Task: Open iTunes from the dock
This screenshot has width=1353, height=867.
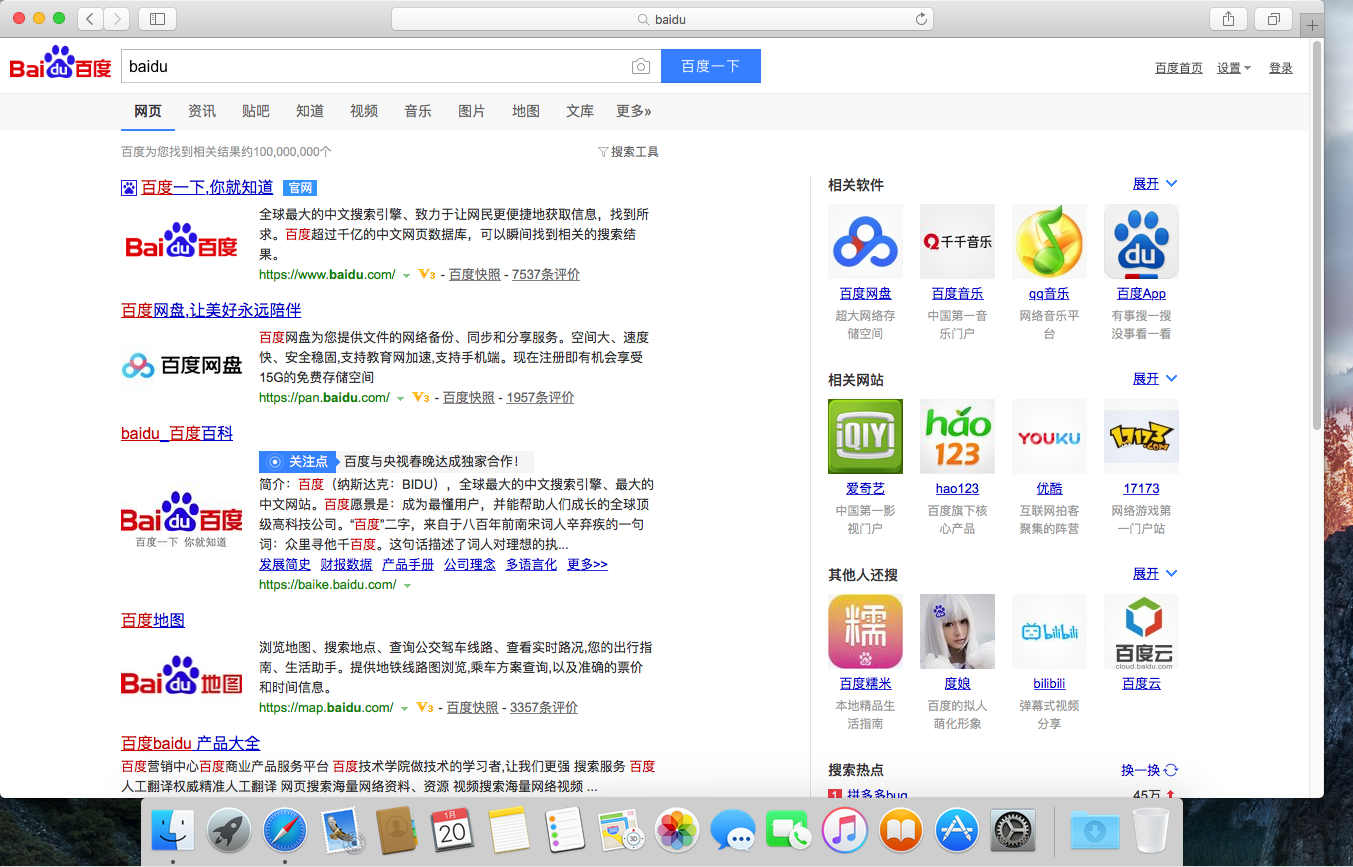Action: [845, 830]
